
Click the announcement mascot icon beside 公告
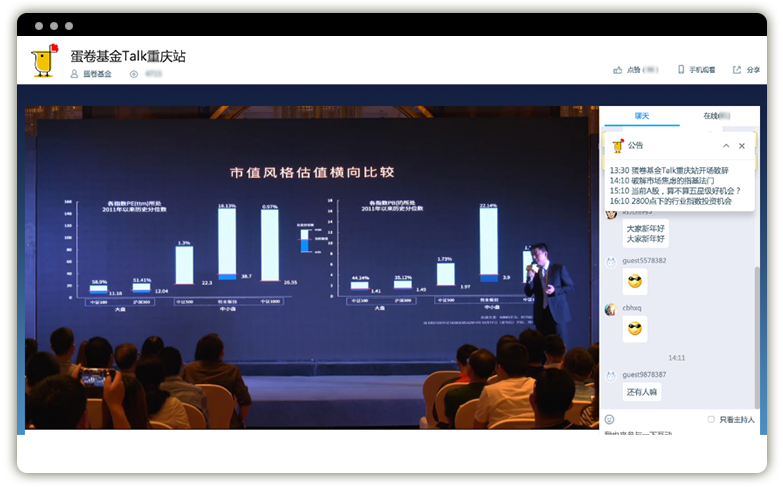tap(616, 145)
